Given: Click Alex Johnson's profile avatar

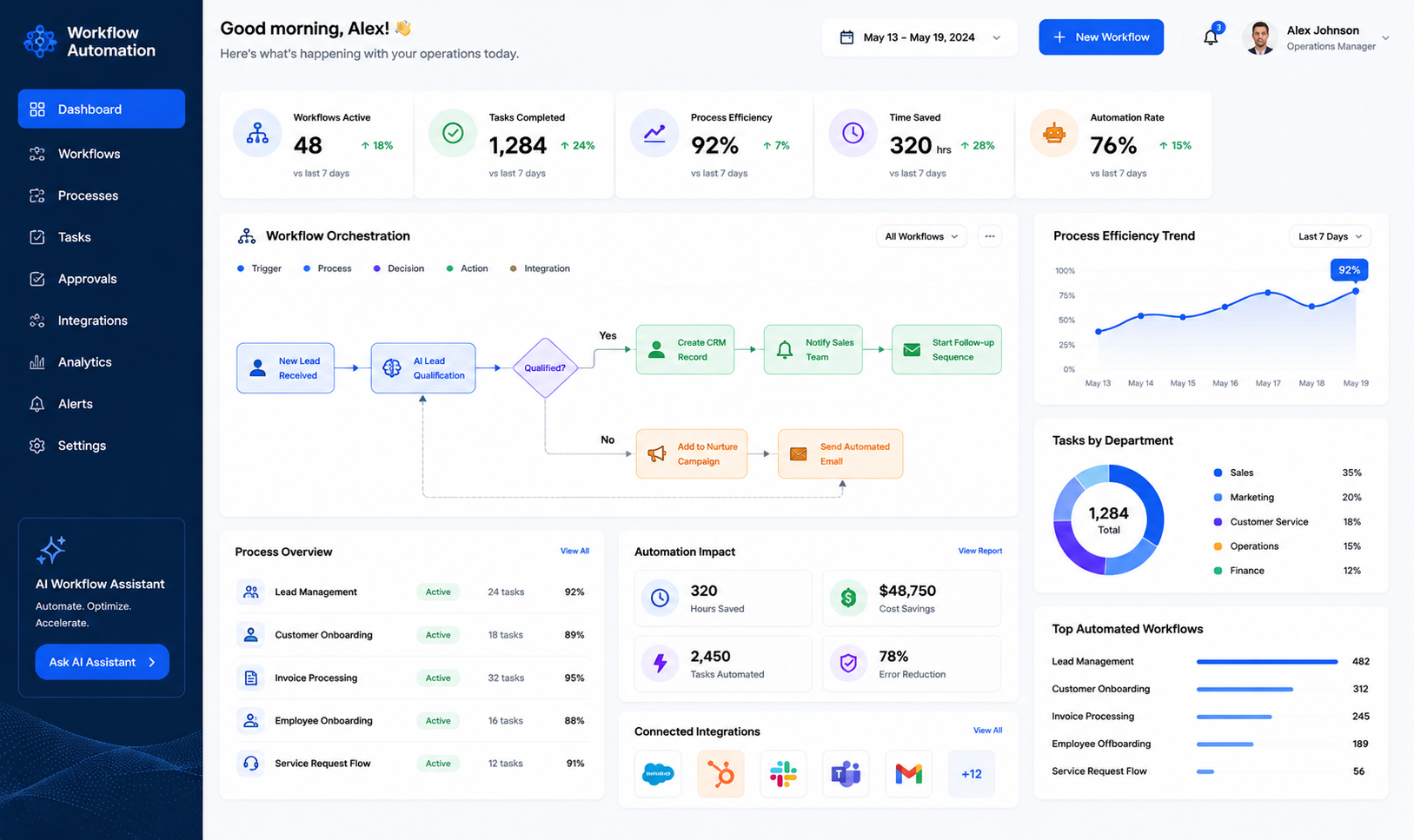Looking at the screenshot, I should [1258, 37].
